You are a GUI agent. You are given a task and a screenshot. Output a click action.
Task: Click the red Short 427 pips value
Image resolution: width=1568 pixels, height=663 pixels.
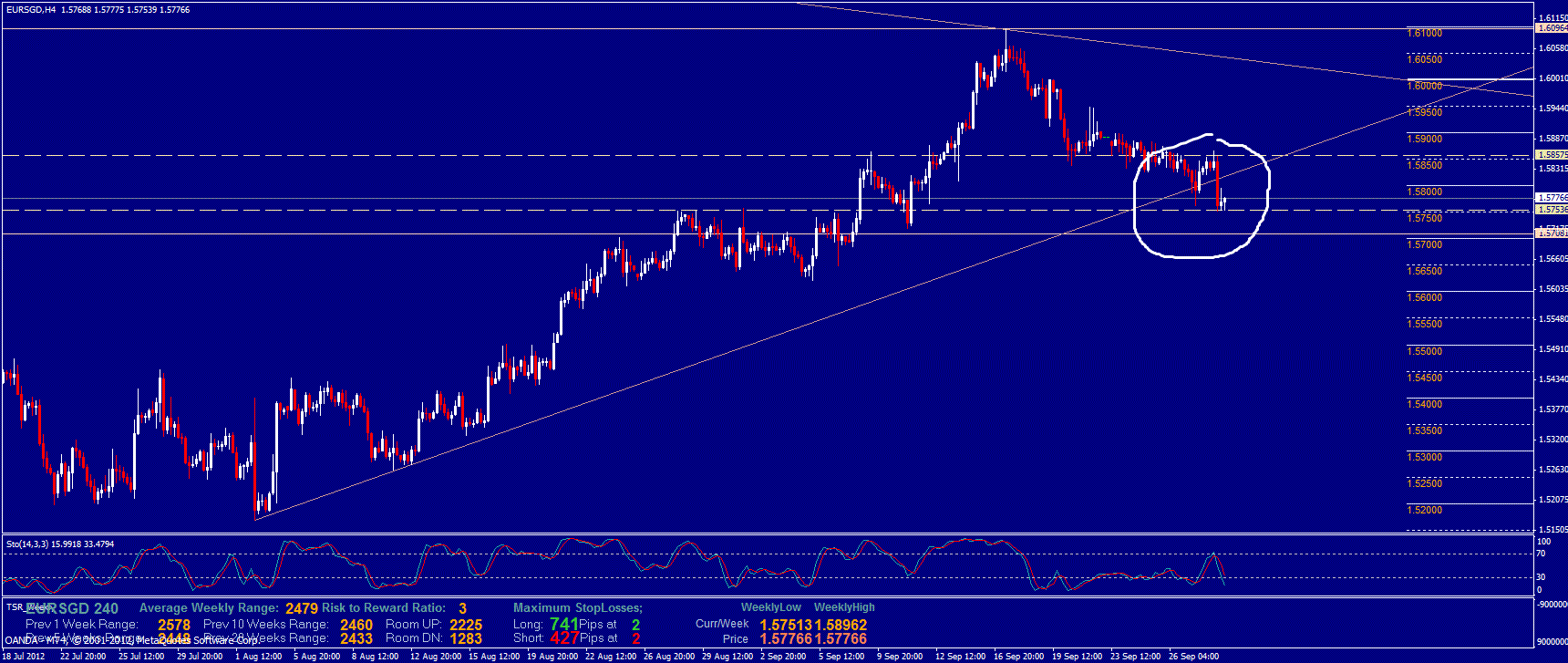pos(564,638)
